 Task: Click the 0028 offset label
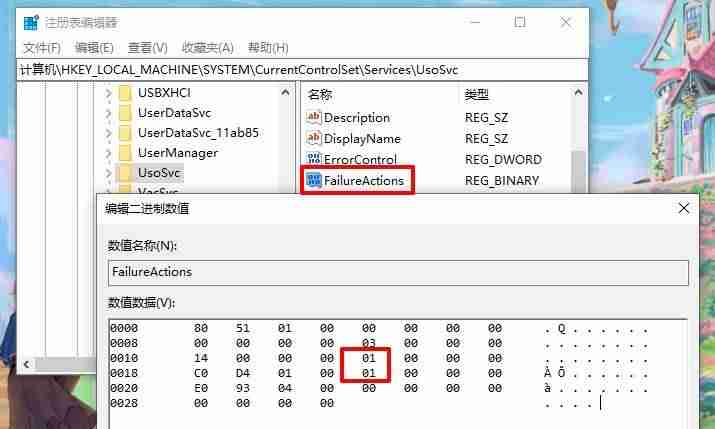coord(124,403)
